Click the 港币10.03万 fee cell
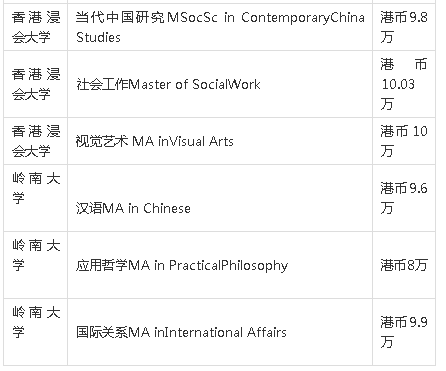Screen dimensions: 446x371 click(x=404, y=84)
